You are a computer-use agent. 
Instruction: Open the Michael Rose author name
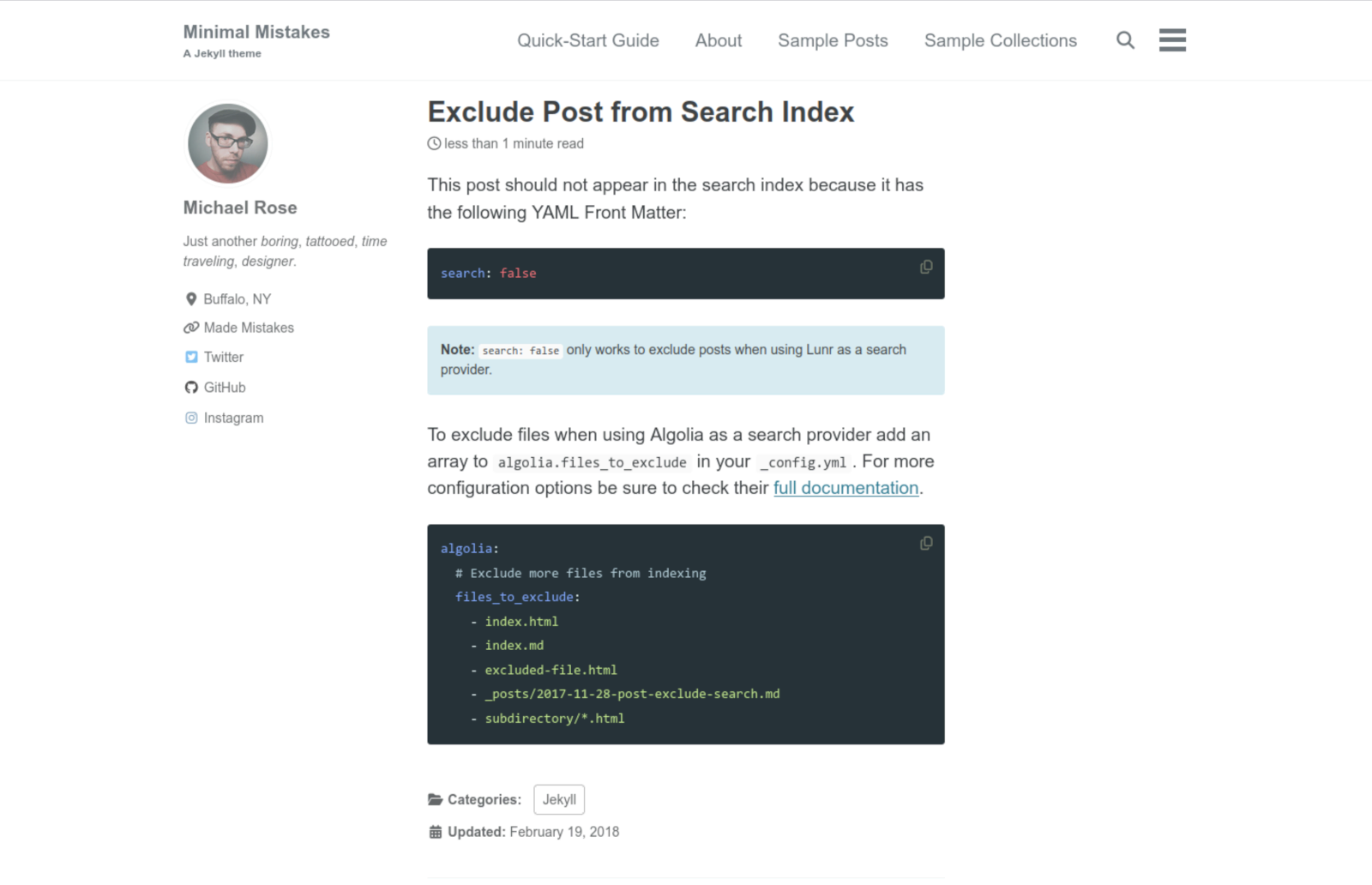click(240, 208)
